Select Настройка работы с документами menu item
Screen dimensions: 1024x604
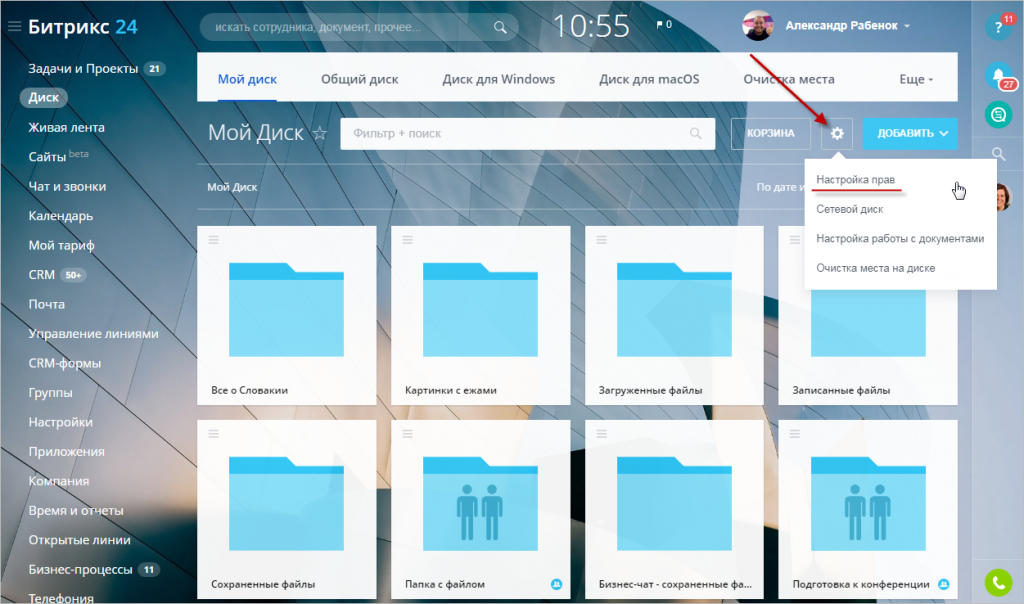900,238
